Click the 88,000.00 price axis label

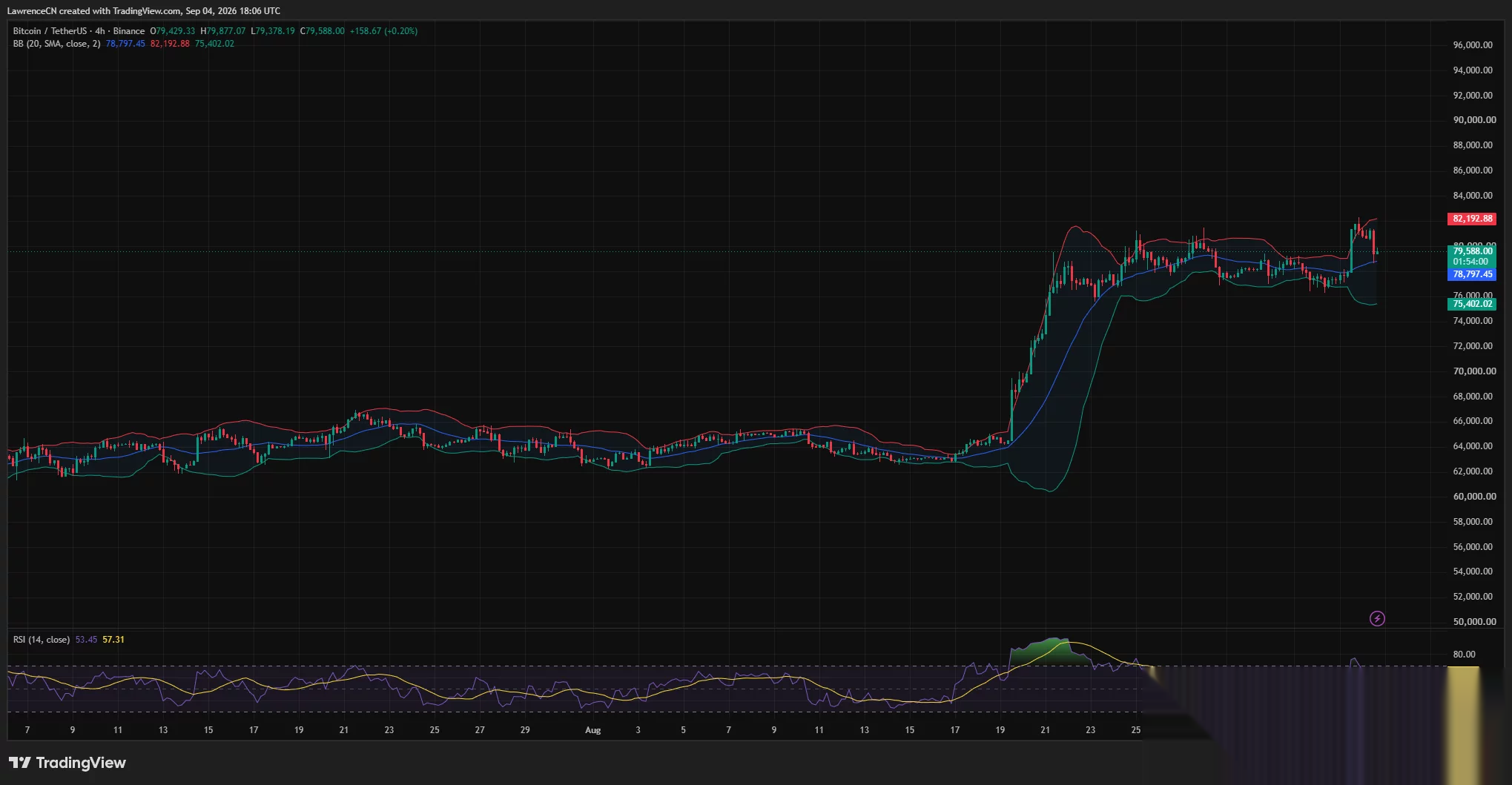click(x=1473, y=145)
